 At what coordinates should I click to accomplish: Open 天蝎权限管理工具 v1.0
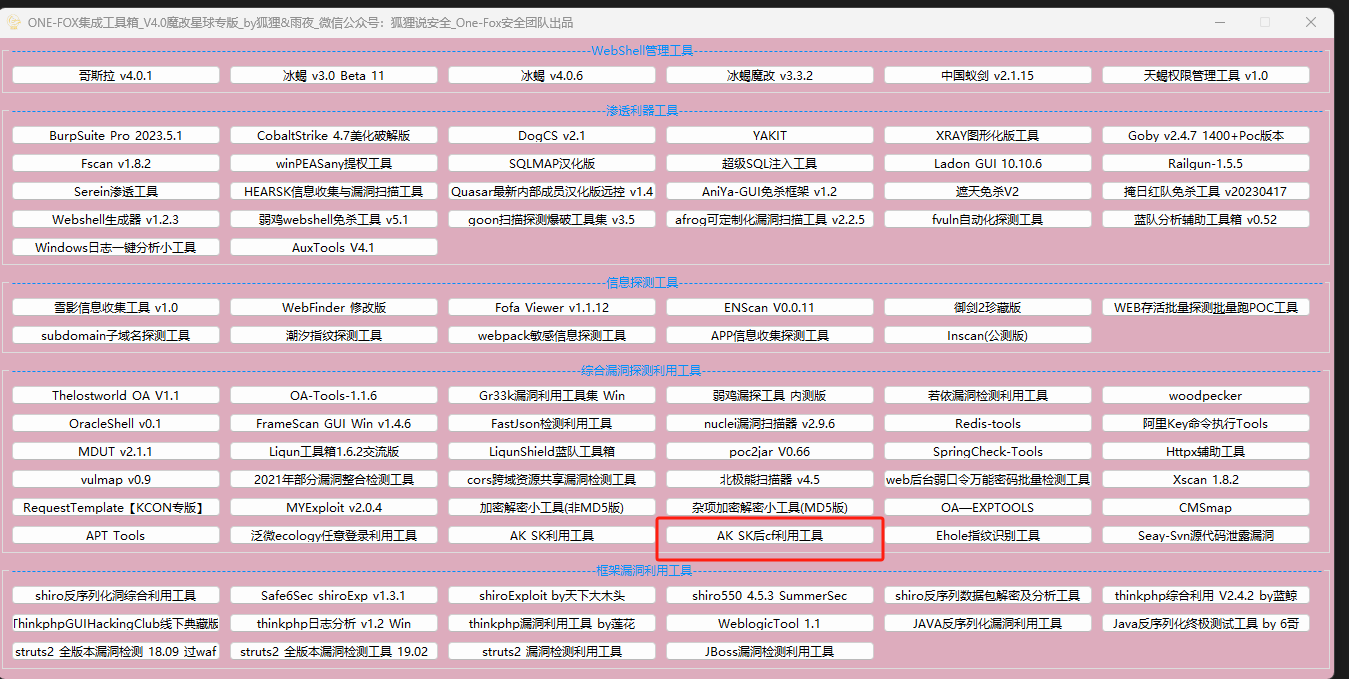(1206, 75)
